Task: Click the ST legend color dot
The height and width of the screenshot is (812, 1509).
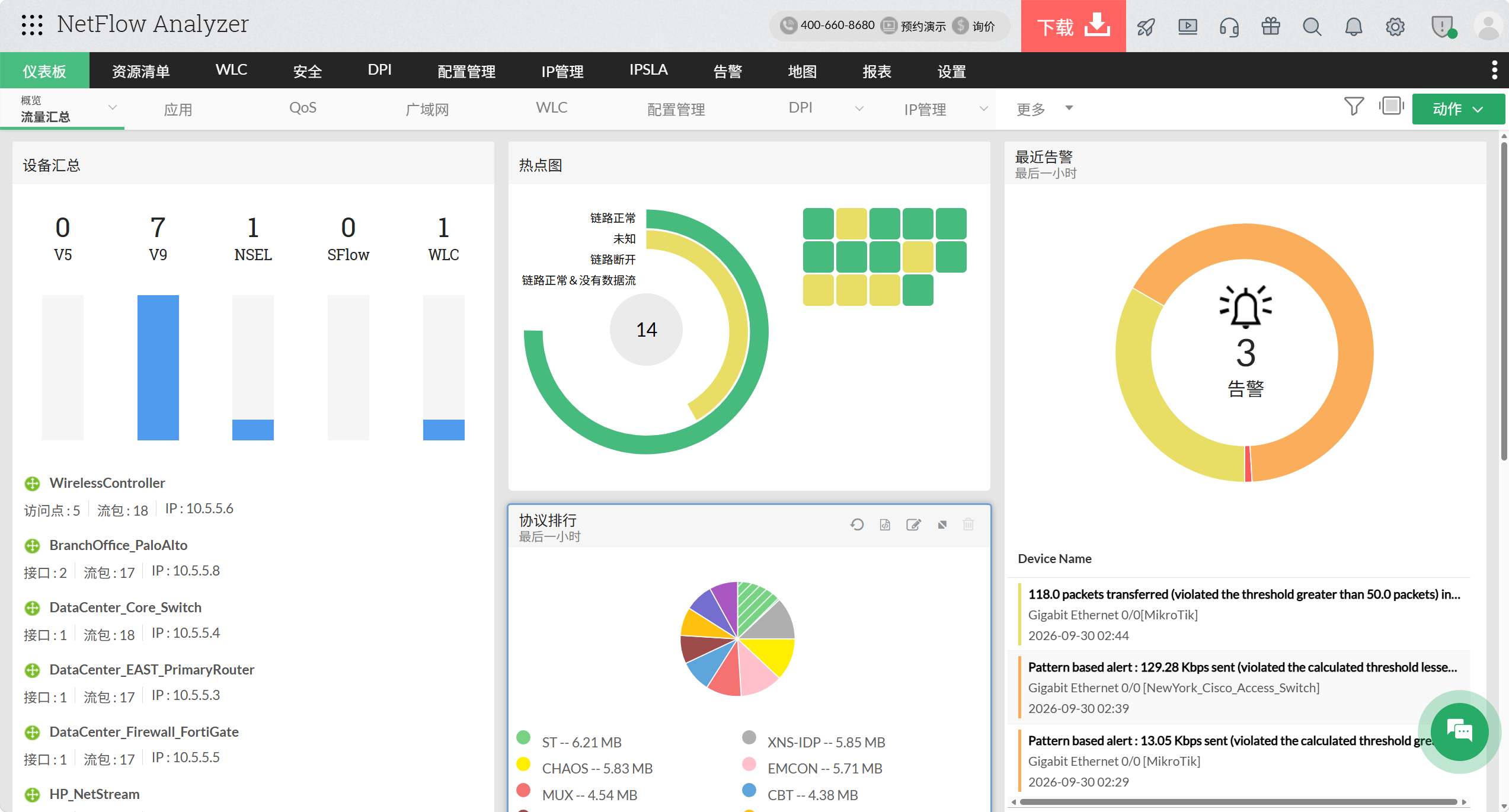Action: pyautogui.click(x=523, y=737)
